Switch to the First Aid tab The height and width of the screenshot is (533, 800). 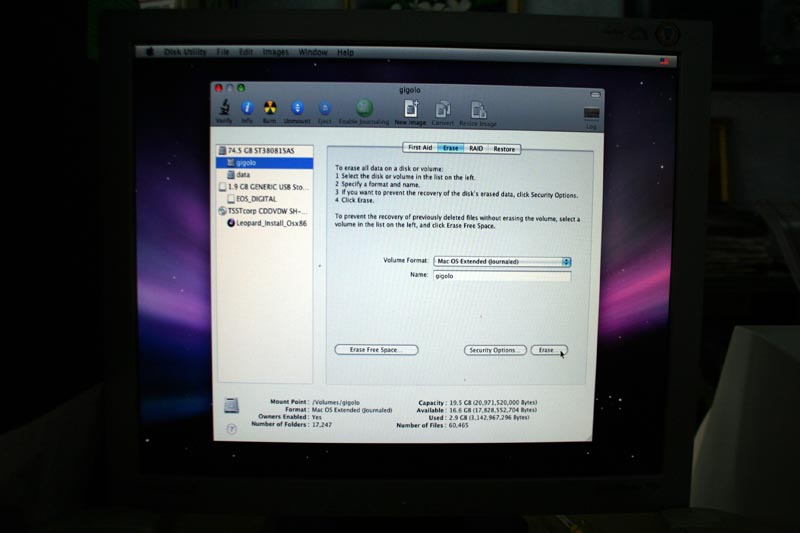420,148
